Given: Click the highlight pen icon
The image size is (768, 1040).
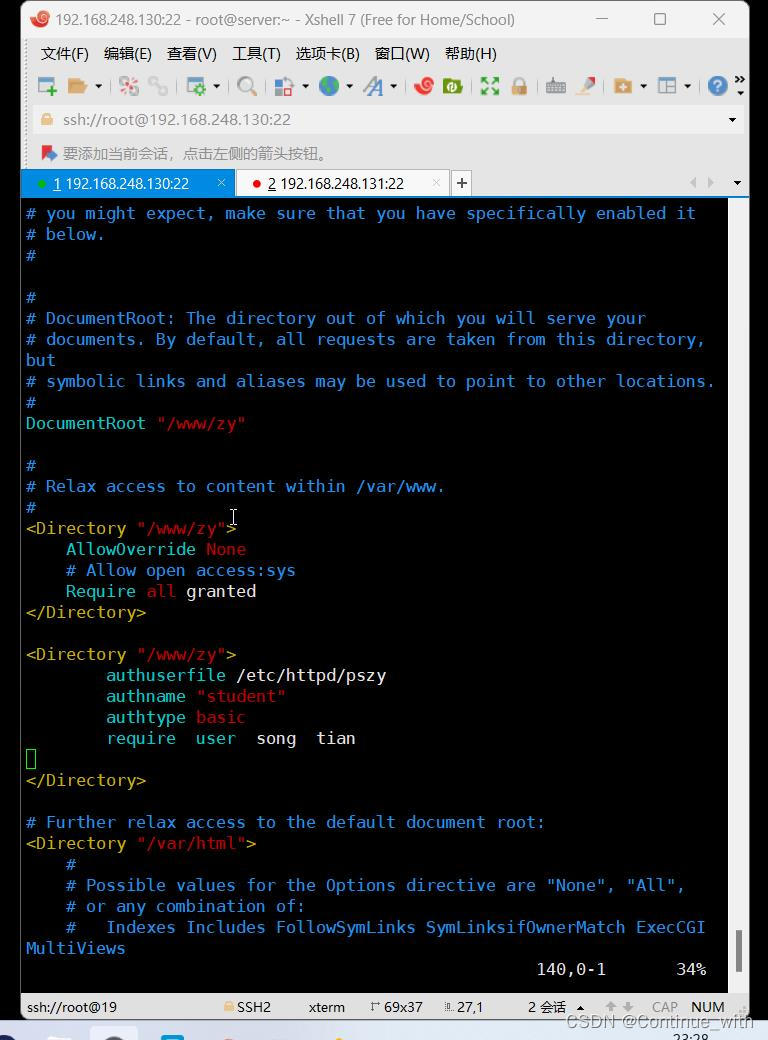Looking at the screenshot, I should 586,86.
